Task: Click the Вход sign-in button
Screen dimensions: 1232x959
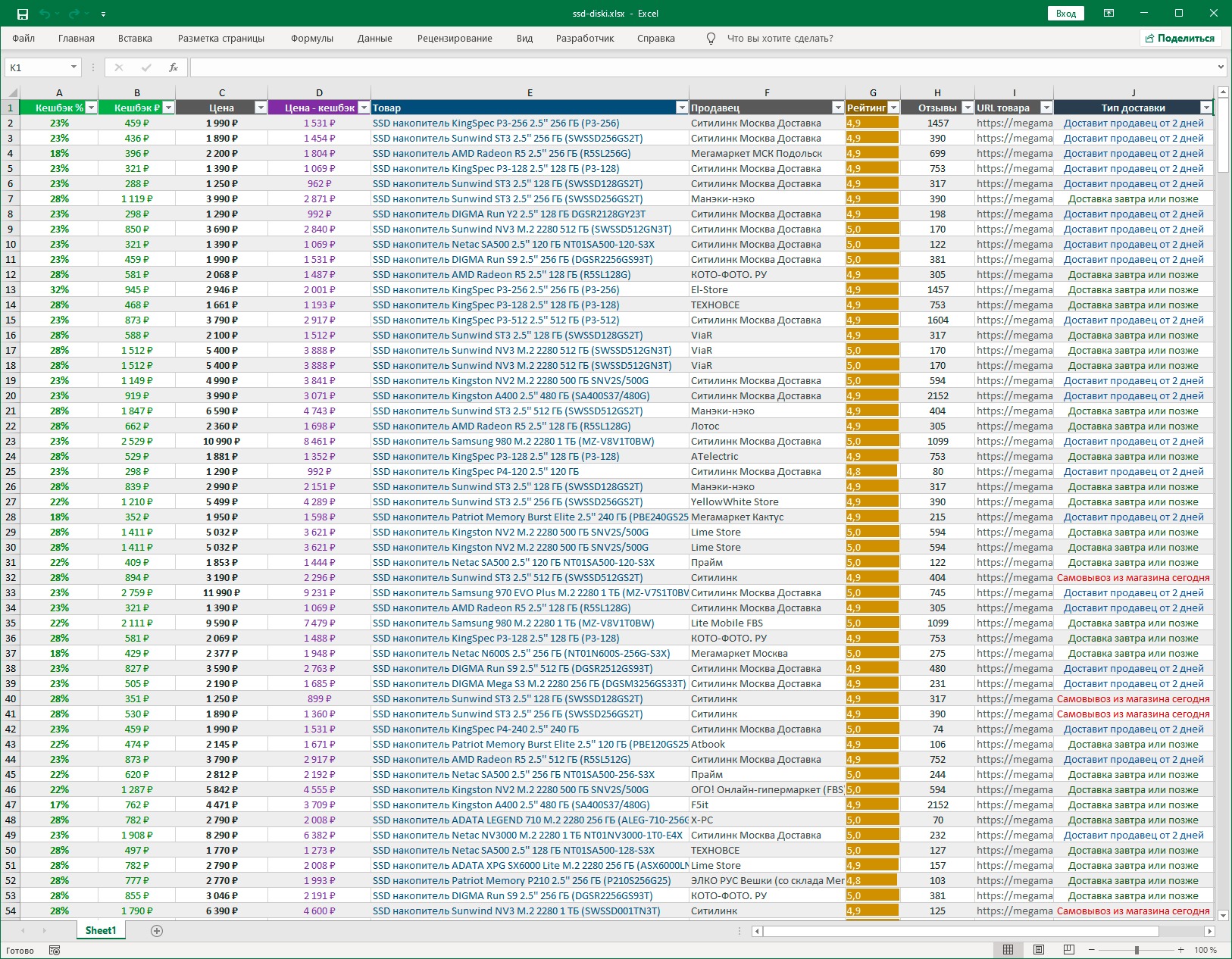Action: [x=1066, y=14]
